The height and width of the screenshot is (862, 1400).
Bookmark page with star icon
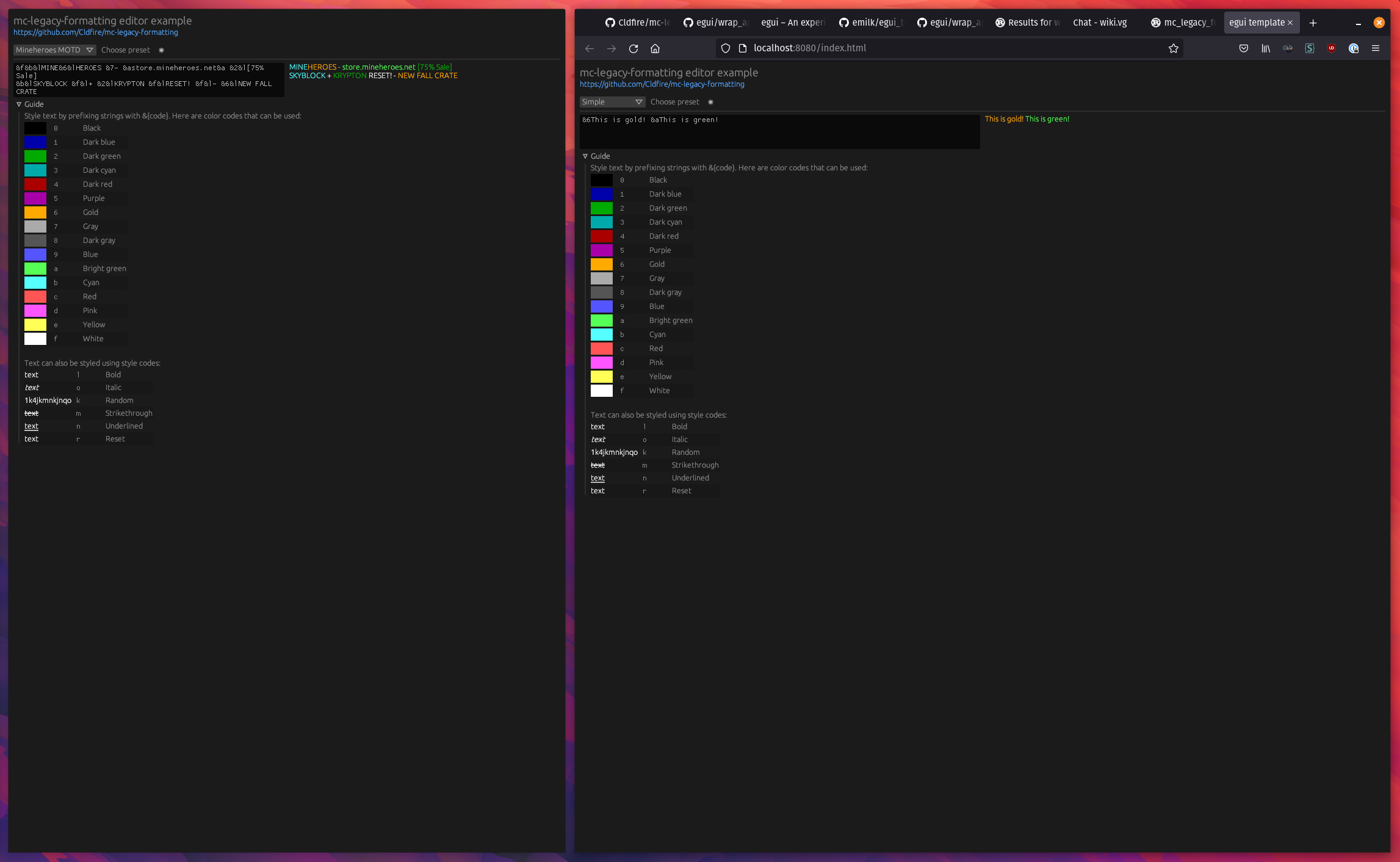tap(1173, 48)
